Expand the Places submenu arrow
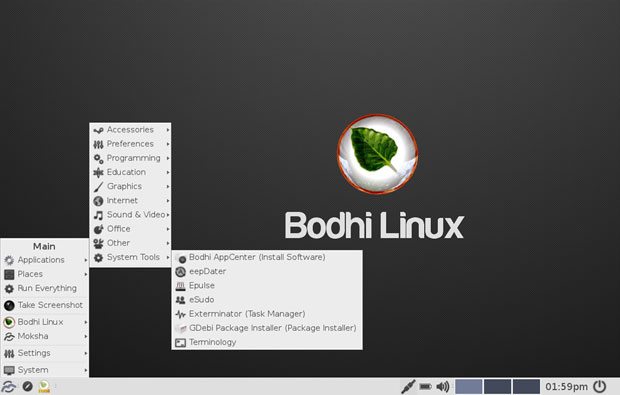Image resolution: width=620 pixels, height=395 pixels. click(86, 274)
